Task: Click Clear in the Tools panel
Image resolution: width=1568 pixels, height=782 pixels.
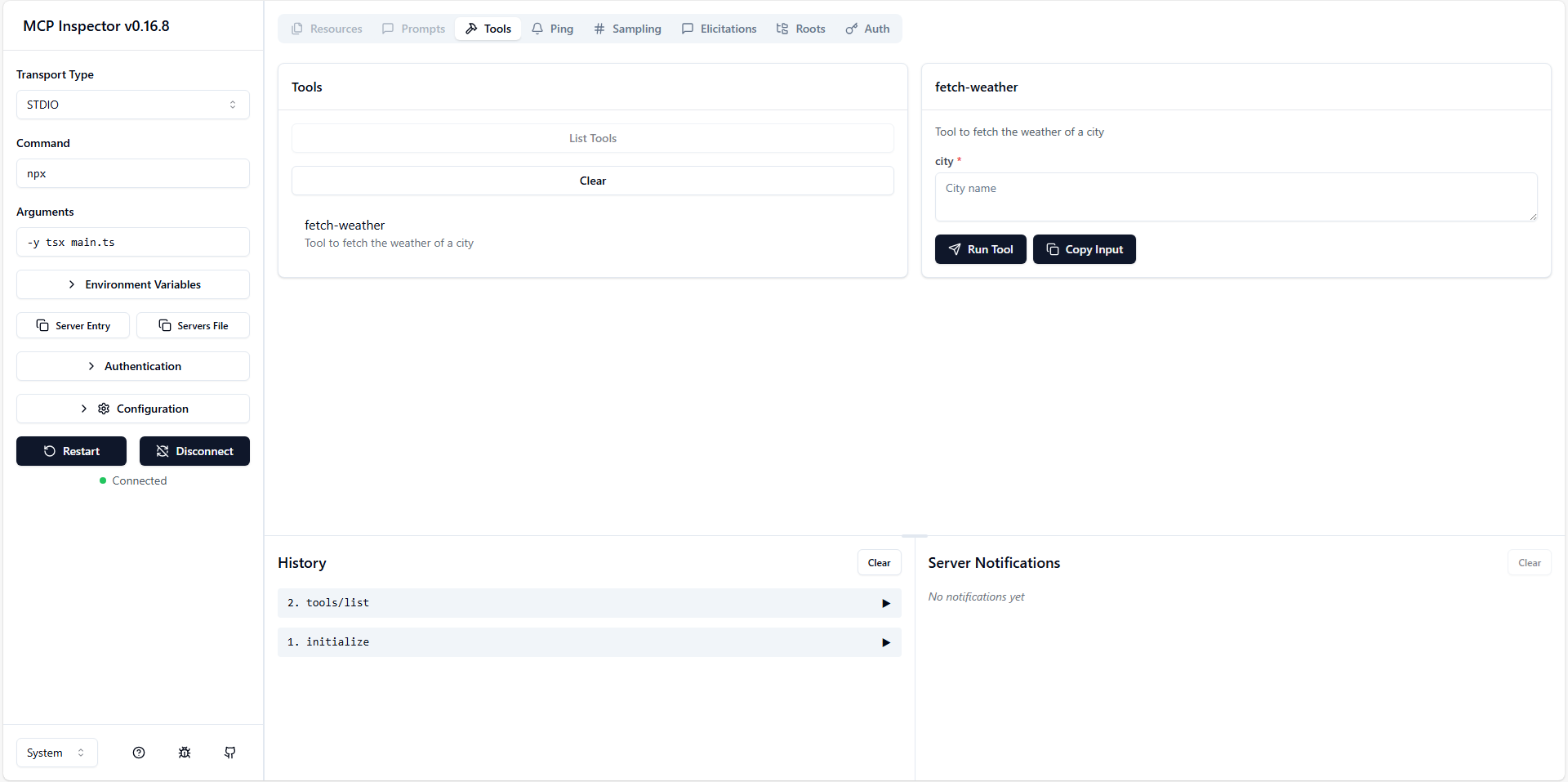Action: (593, 181)
